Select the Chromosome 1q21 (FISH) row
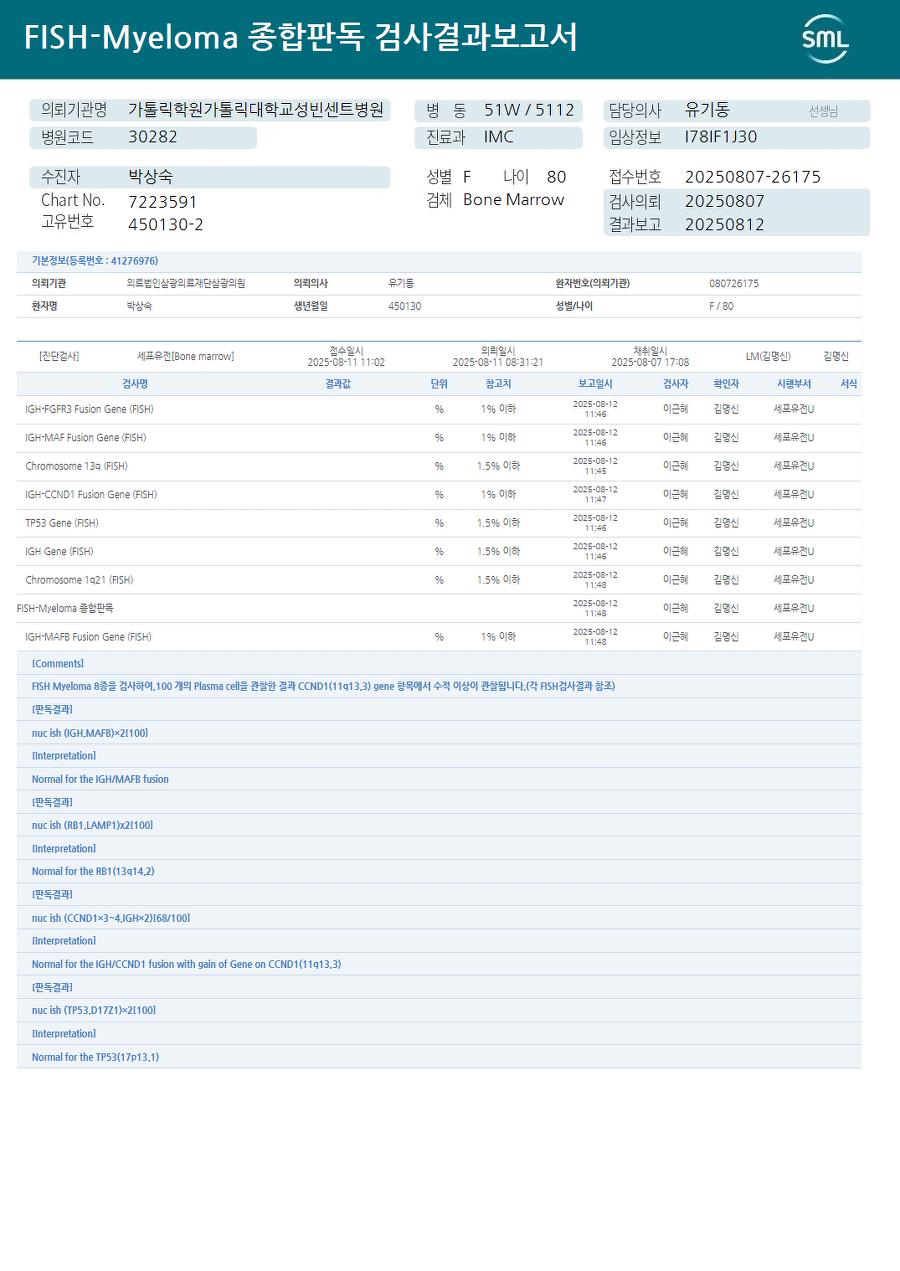Viewport: 900px width, 1271px height. coord(439,580)
